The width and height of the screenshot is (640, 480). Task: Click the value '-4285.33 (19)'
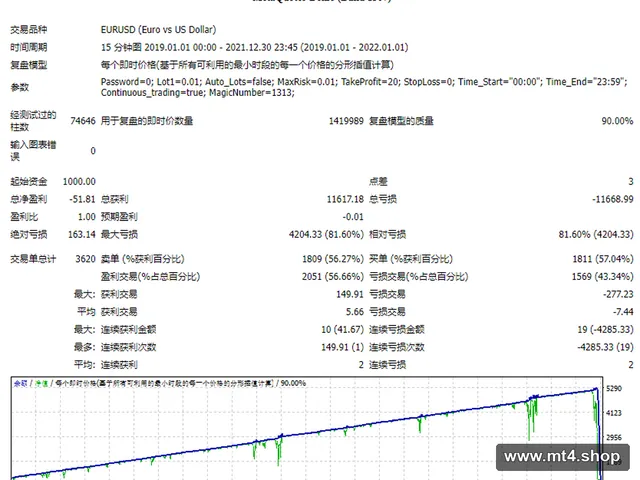click(x=605, y=347)
